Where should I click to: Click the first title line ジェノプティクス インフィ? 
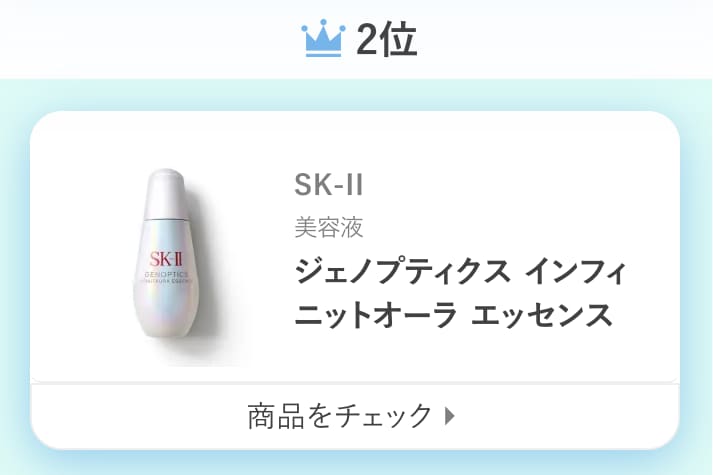click(x=460, y=271)
